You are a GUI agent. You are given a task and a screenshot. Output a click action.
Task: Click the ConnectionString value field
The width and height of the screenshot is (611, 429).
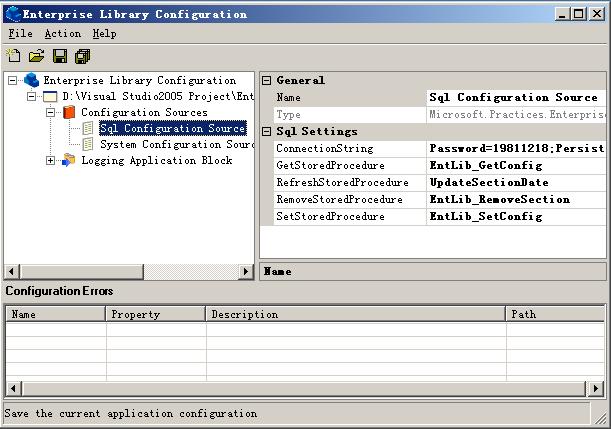(x=515, y=148)
